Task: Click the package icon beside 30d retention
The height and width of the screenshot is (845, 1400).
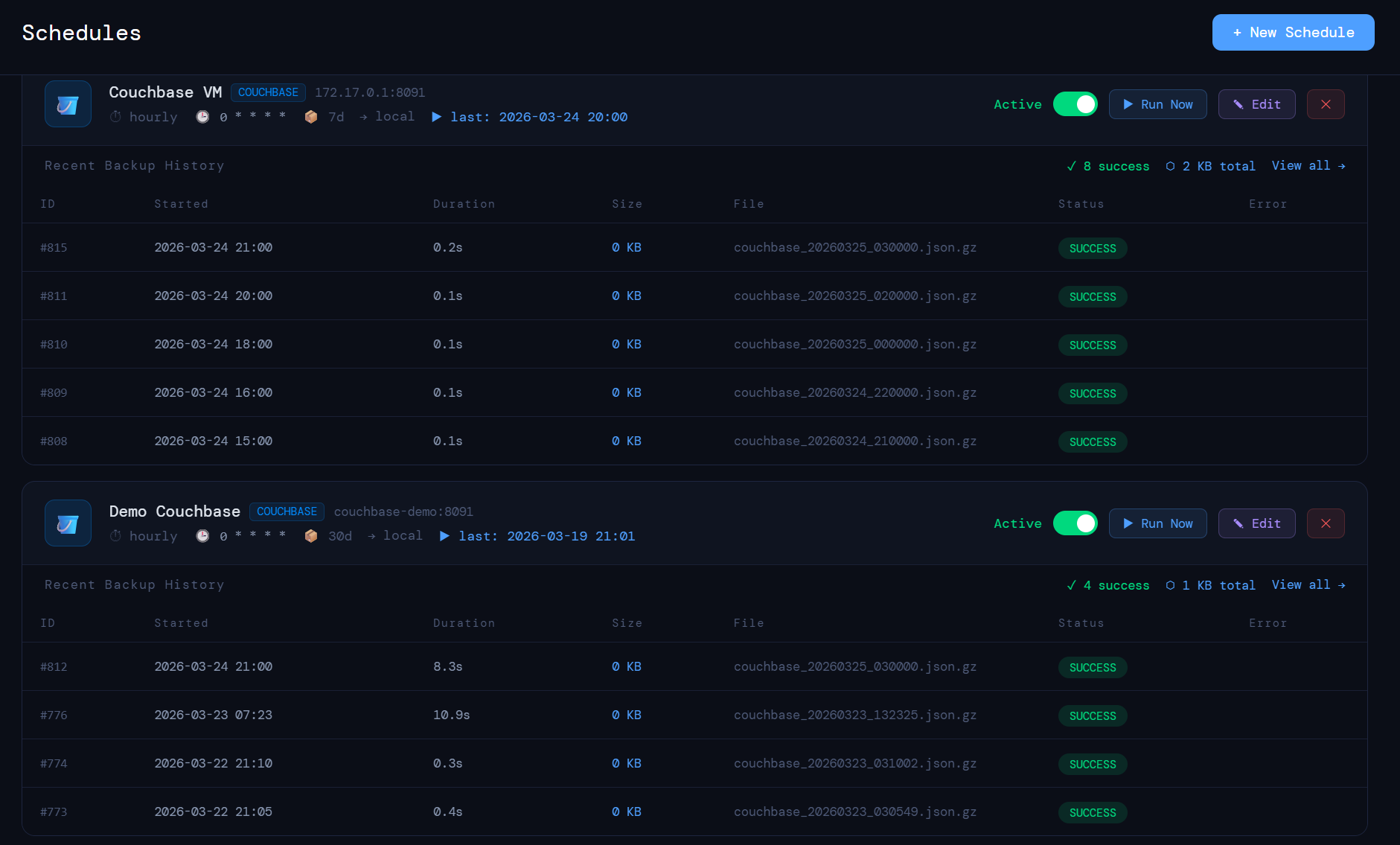Action: pos(311,536)
